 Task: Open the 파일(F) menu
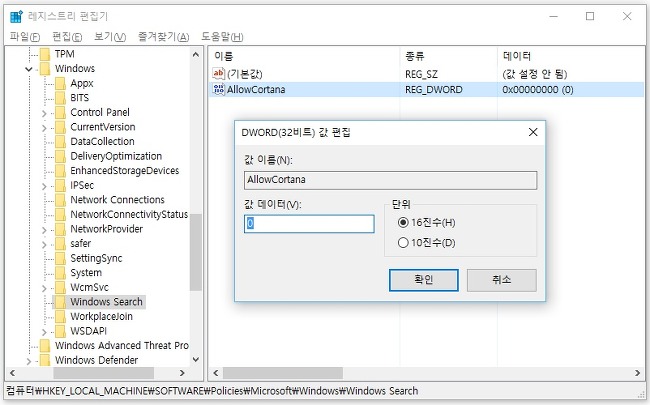pos(25,36)
